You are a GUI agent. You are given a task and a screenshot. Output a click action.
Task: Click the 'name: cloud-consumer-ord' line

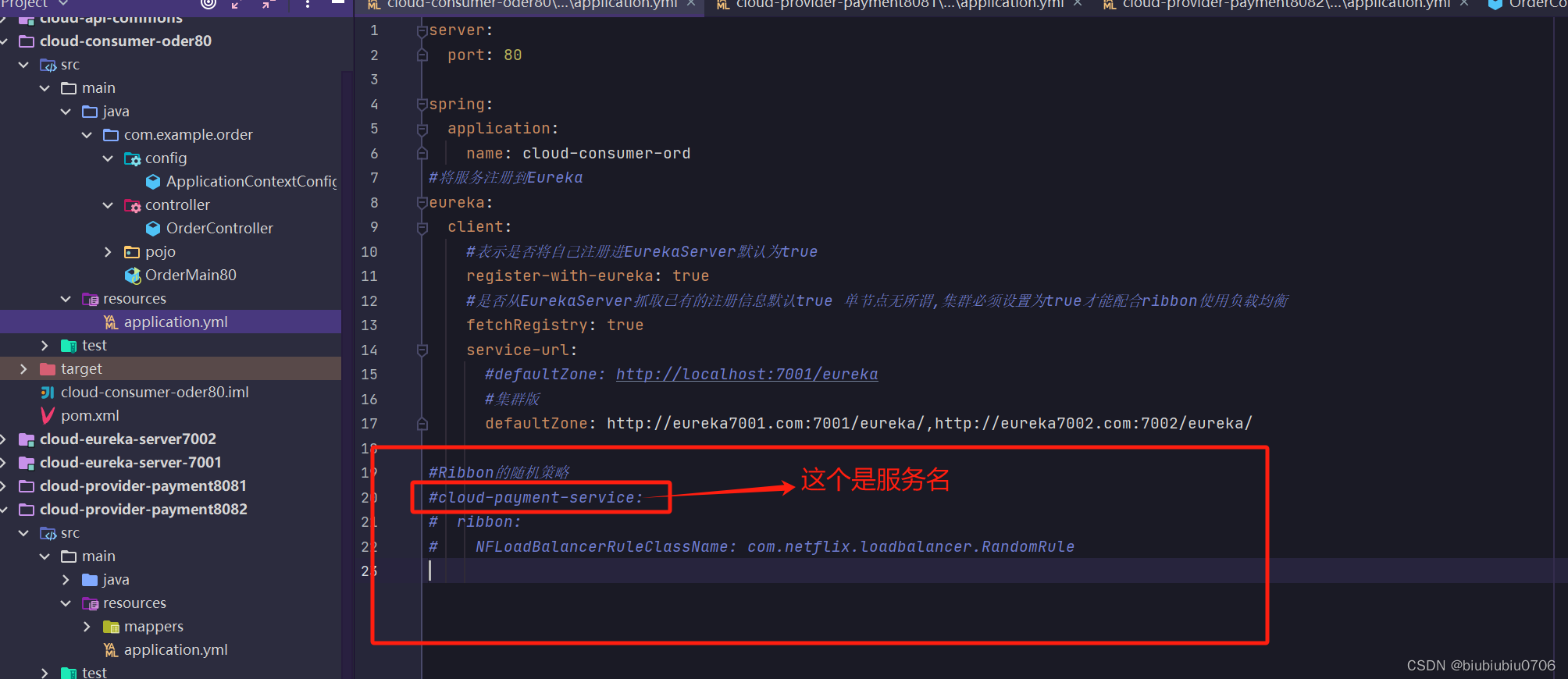pyautogui.click(x=579, y=154)
